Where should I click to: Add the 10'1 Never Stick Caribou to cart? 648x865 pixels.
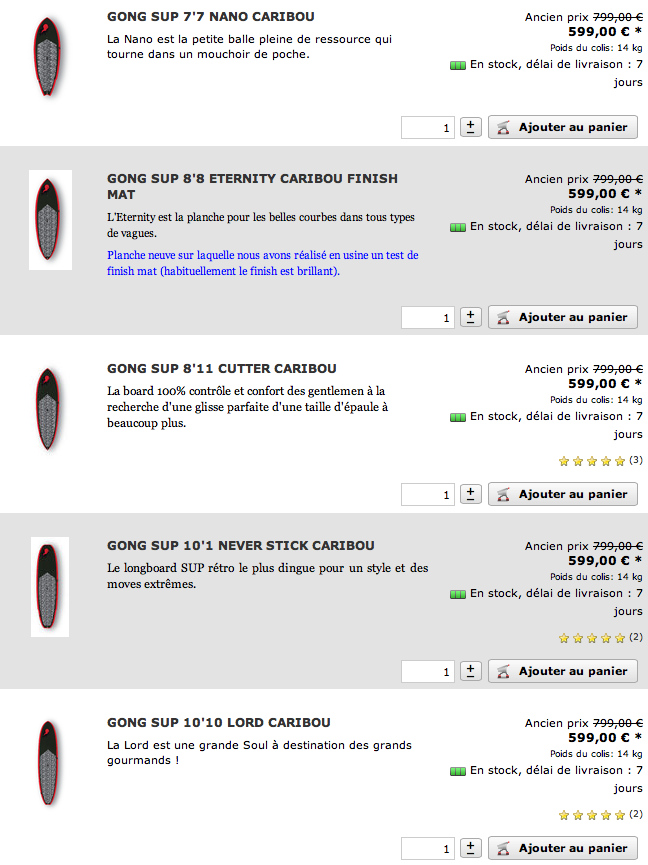(x=563, y=671)
